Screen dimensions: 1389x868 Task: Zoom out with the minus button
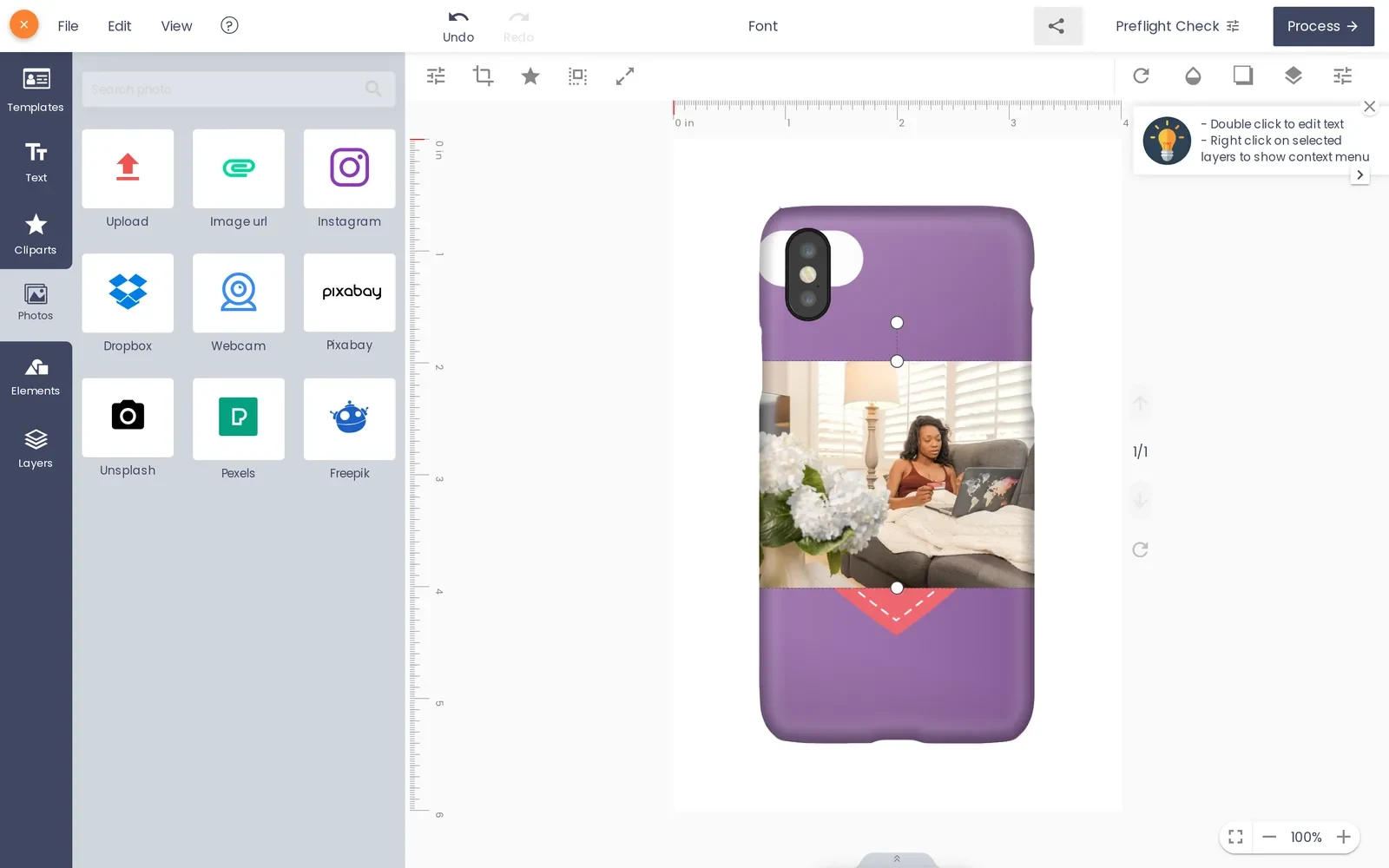point(1269,837)
